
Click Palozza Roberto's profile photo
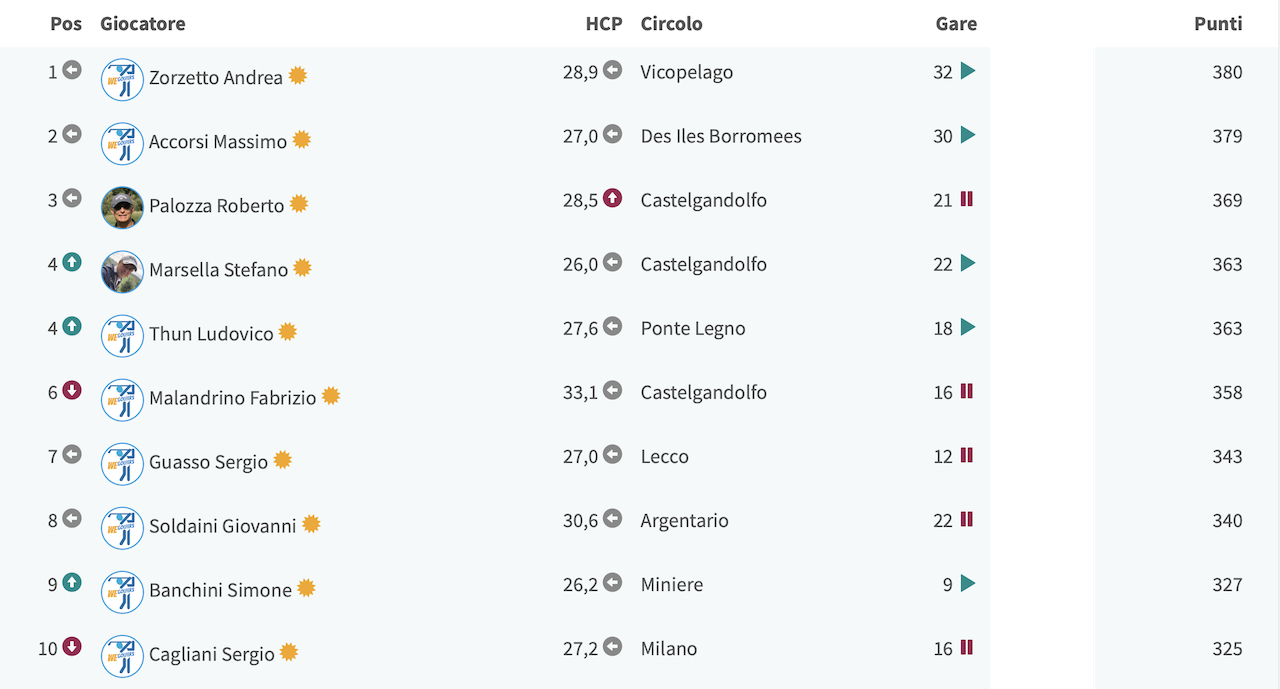122,208
